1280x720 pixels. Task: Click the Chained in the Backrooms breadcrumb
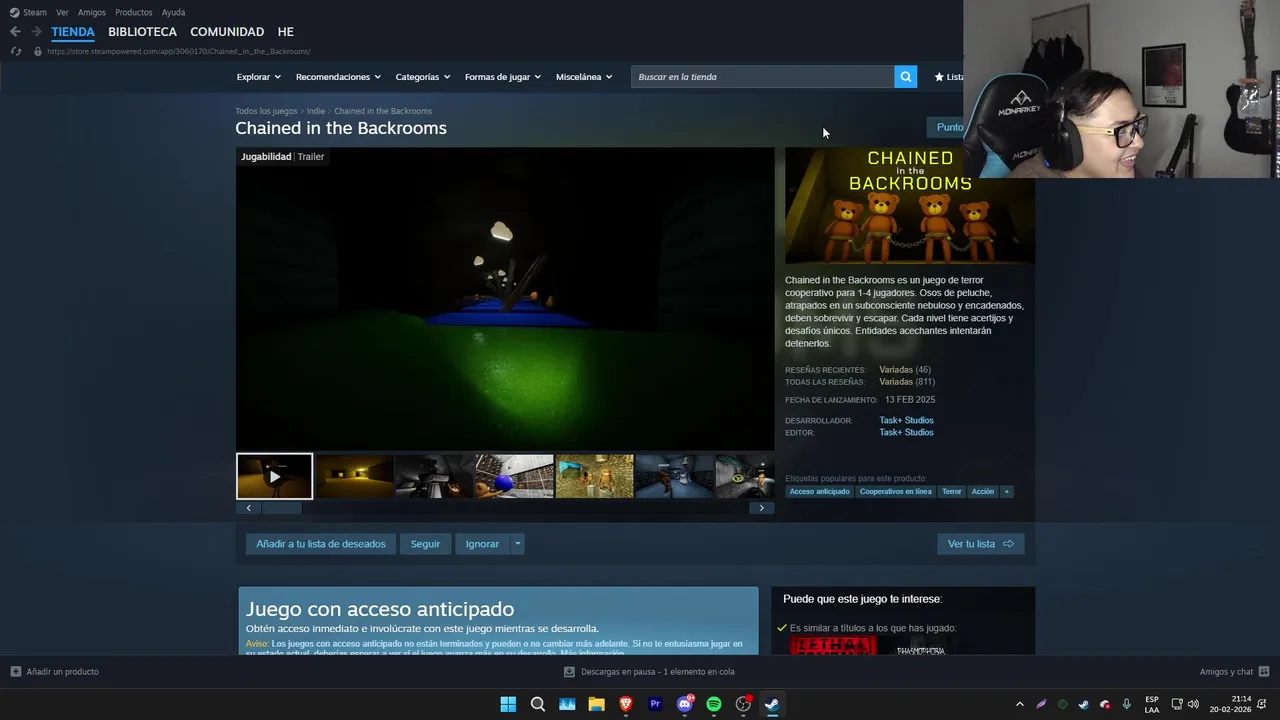point(383,111)
